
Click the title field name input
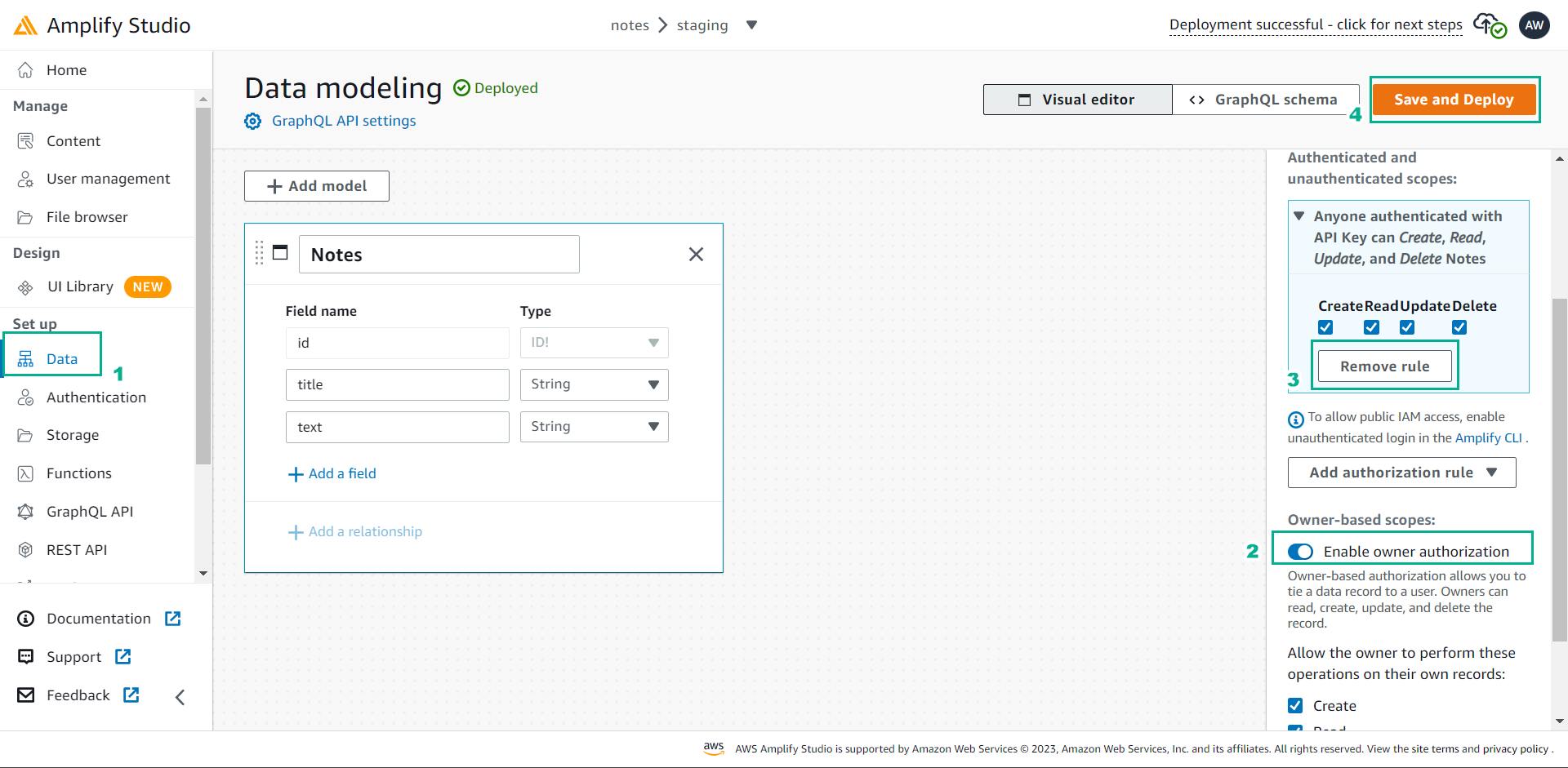(398, 384)
